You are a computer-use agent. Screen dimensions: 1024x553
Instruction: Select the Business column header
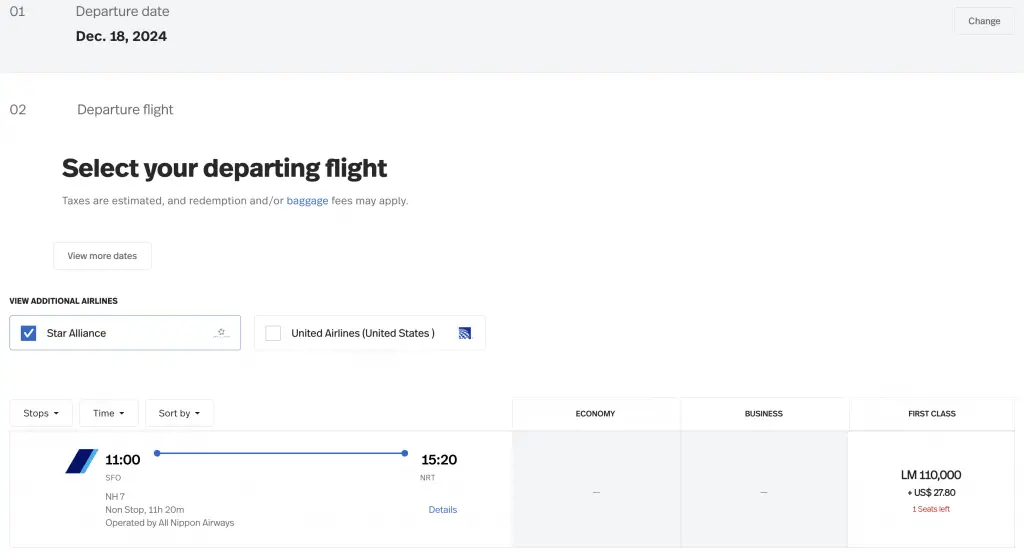click(764, 413)
